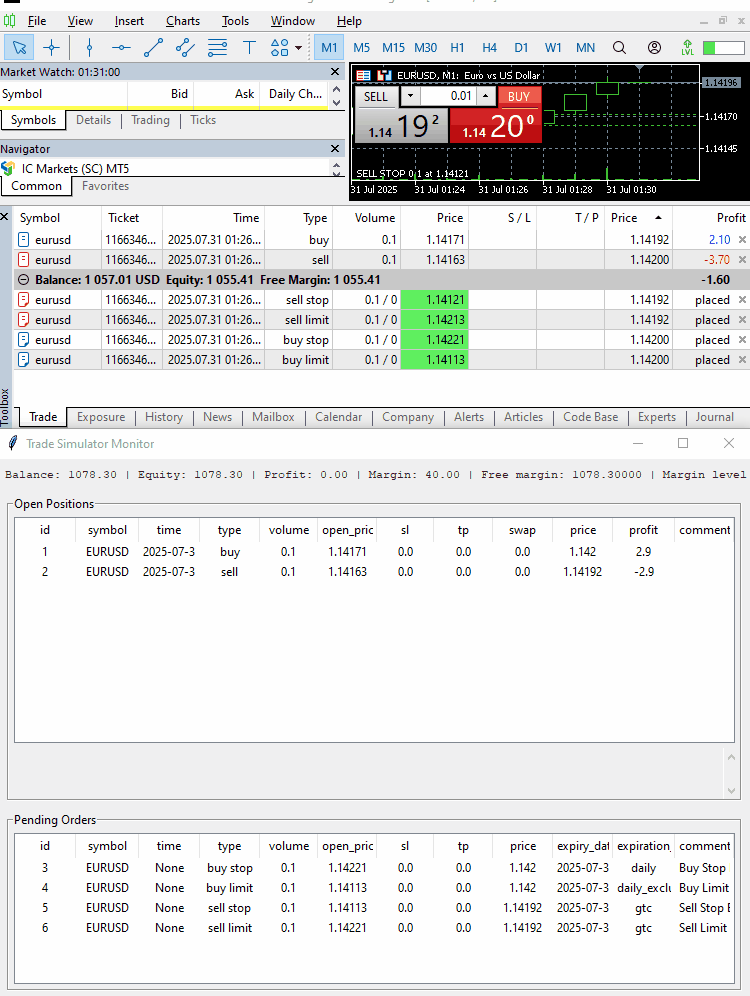Screen dimensions: 750x996
Task: Switch chart to H1 timeframe
Action: pos(457,48)
